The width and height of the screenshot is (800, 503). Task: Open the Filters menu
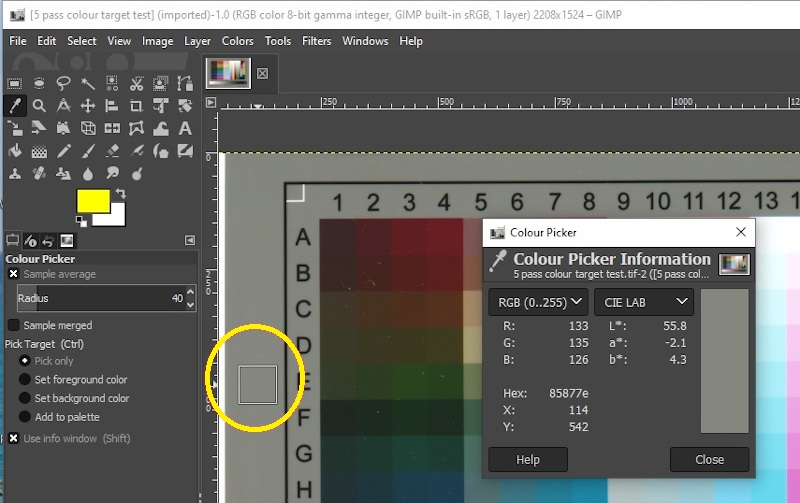[x=316, y=41]
